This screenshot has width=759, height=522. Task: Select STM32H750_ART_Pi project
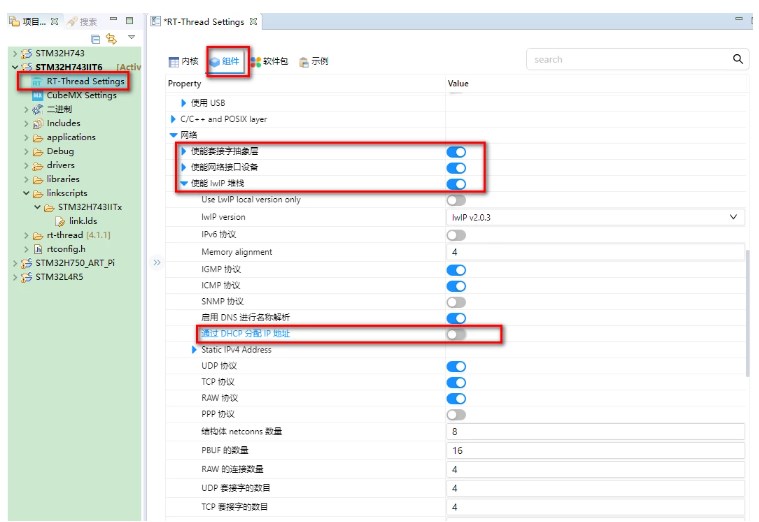68,263
